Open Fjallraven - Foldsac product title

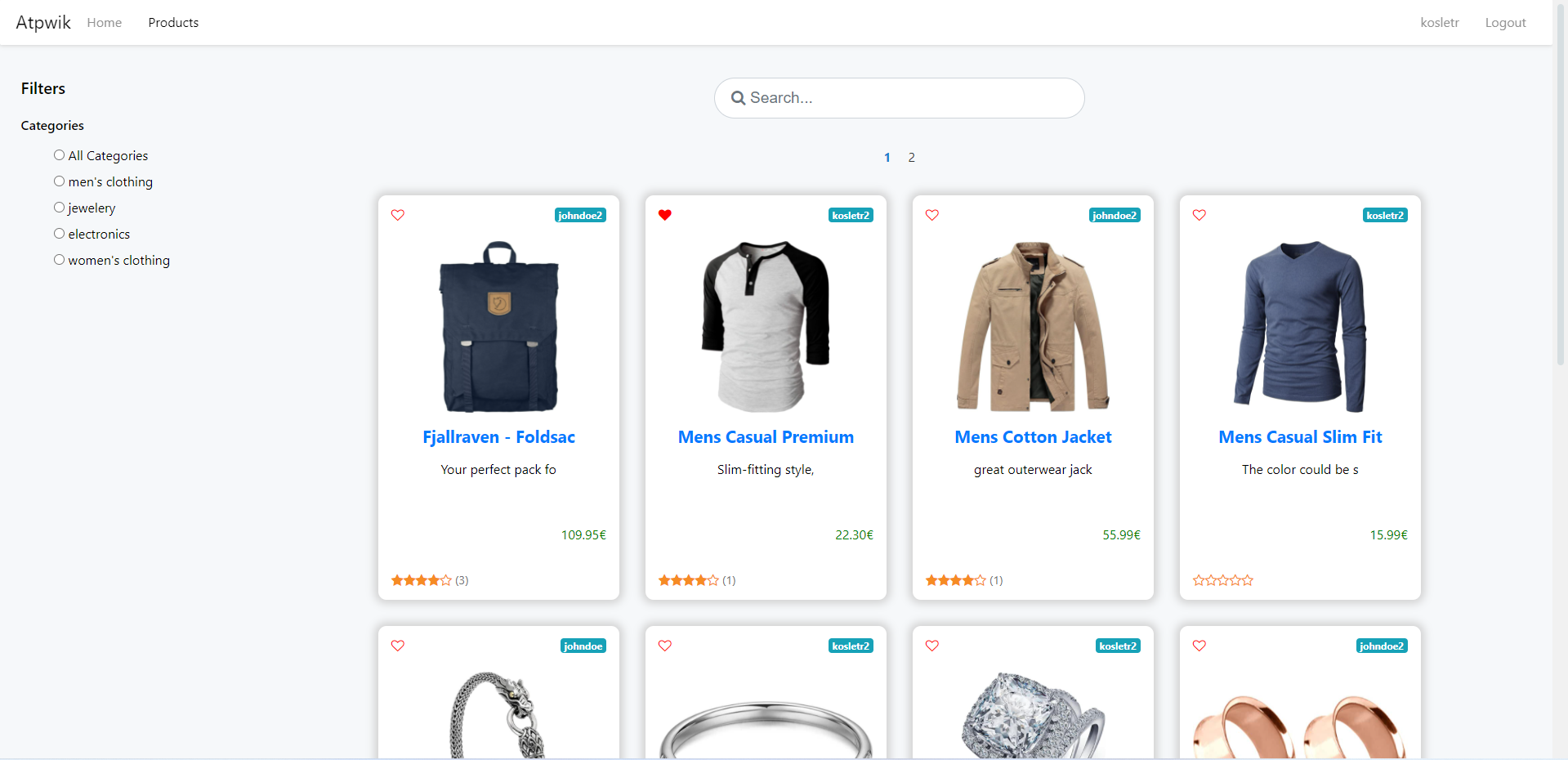(498, 437)
